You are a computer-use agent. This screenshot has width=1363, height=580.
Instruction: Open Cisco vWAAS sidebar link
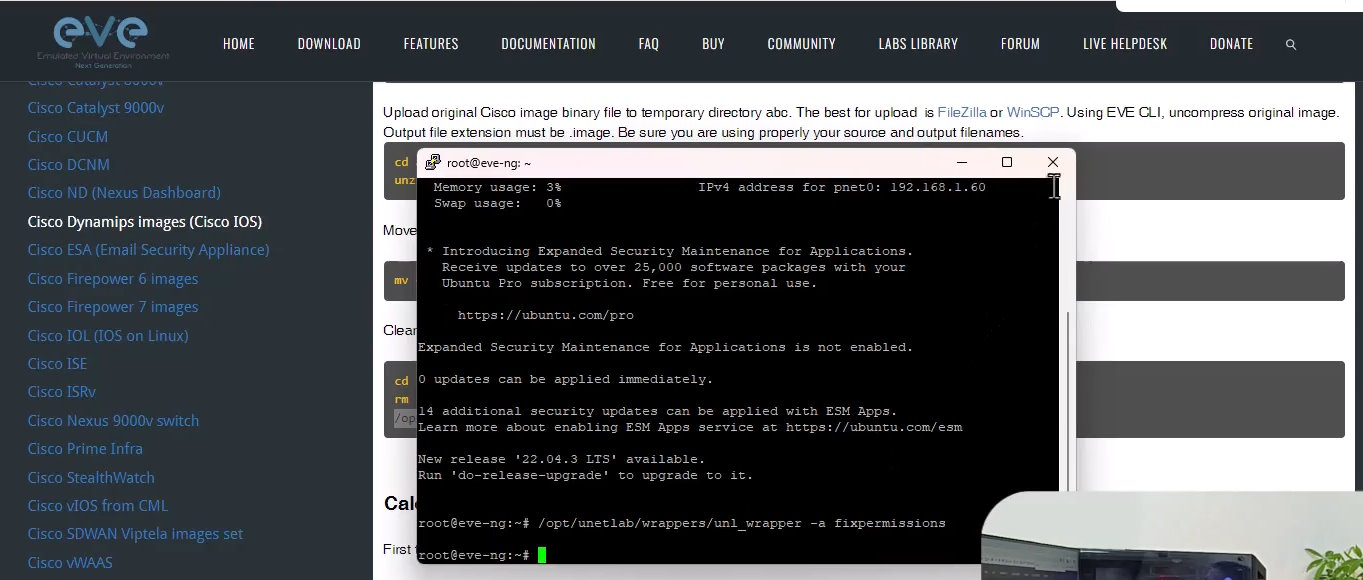[70, 562]
